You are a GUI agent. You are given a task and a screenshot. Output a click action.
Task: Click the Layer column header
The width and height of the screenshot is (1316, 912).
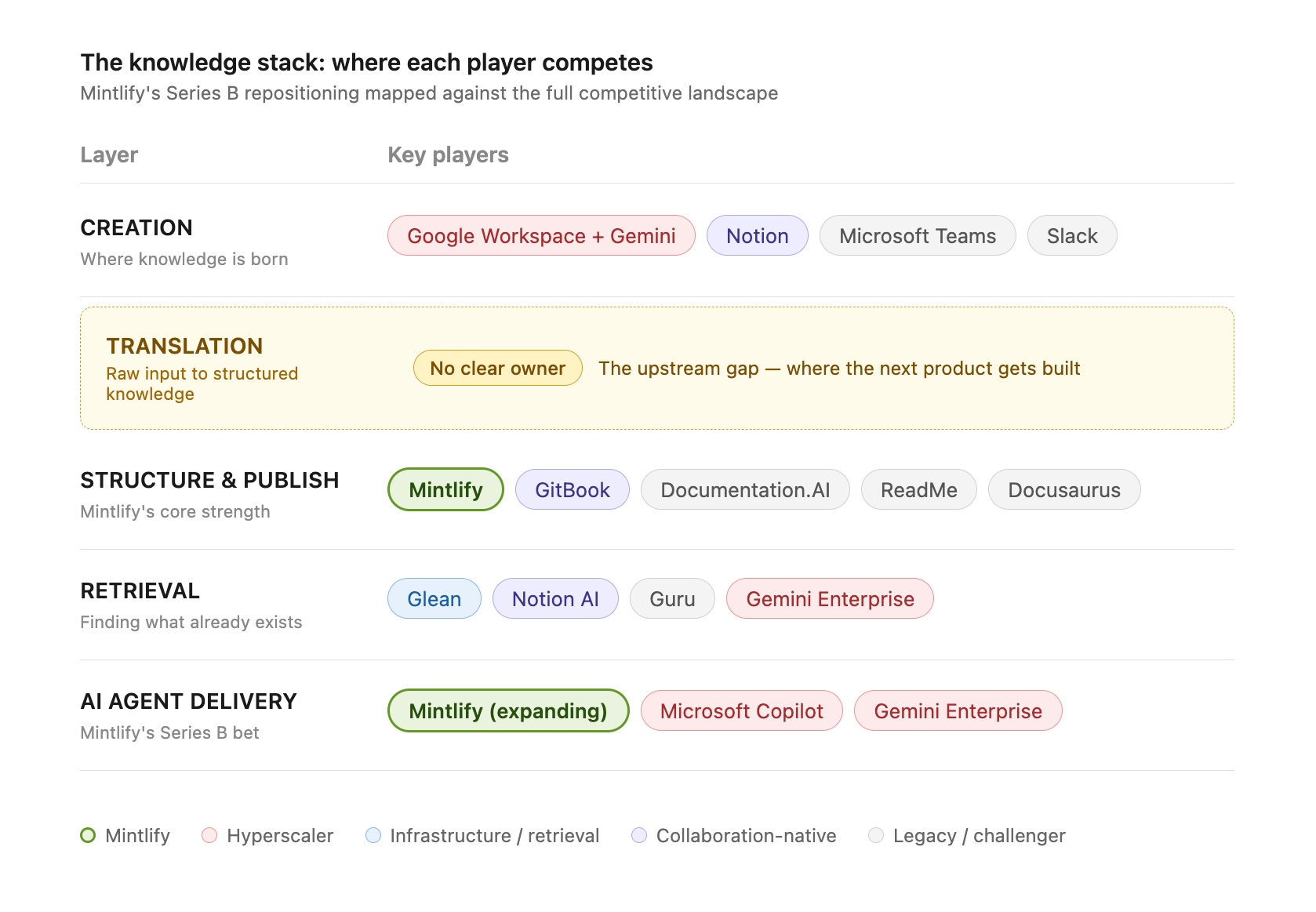[x=109, y=154]
